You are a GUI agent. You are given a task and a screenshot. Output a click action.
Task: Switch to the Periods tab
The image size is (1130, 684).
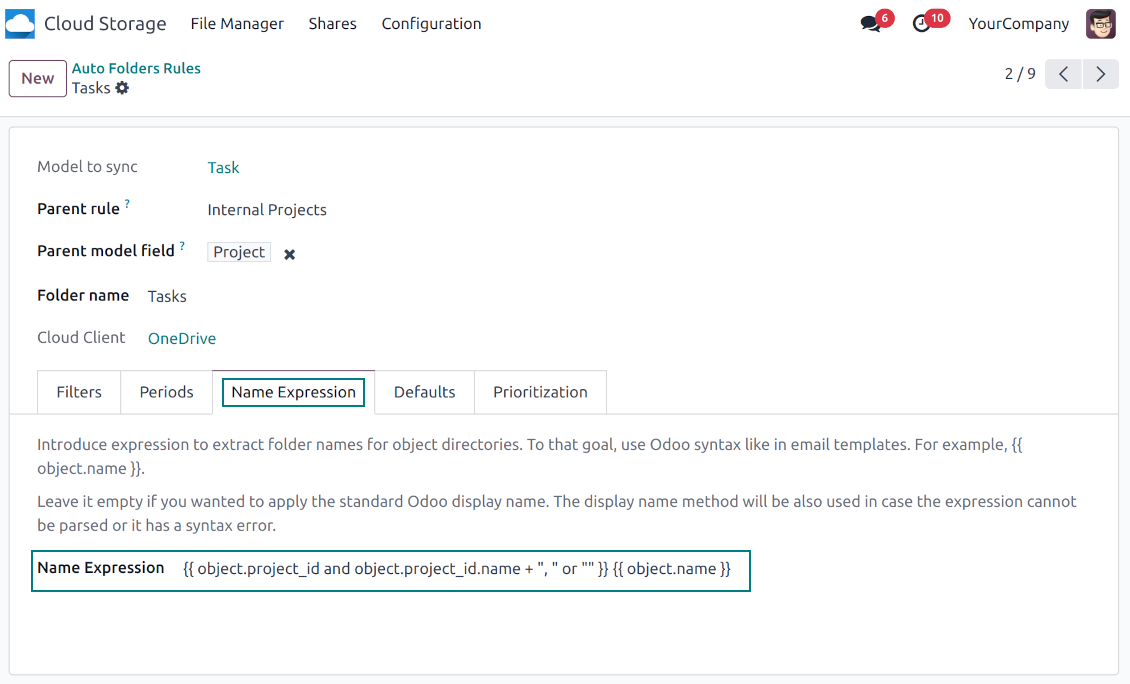(166, 392)
